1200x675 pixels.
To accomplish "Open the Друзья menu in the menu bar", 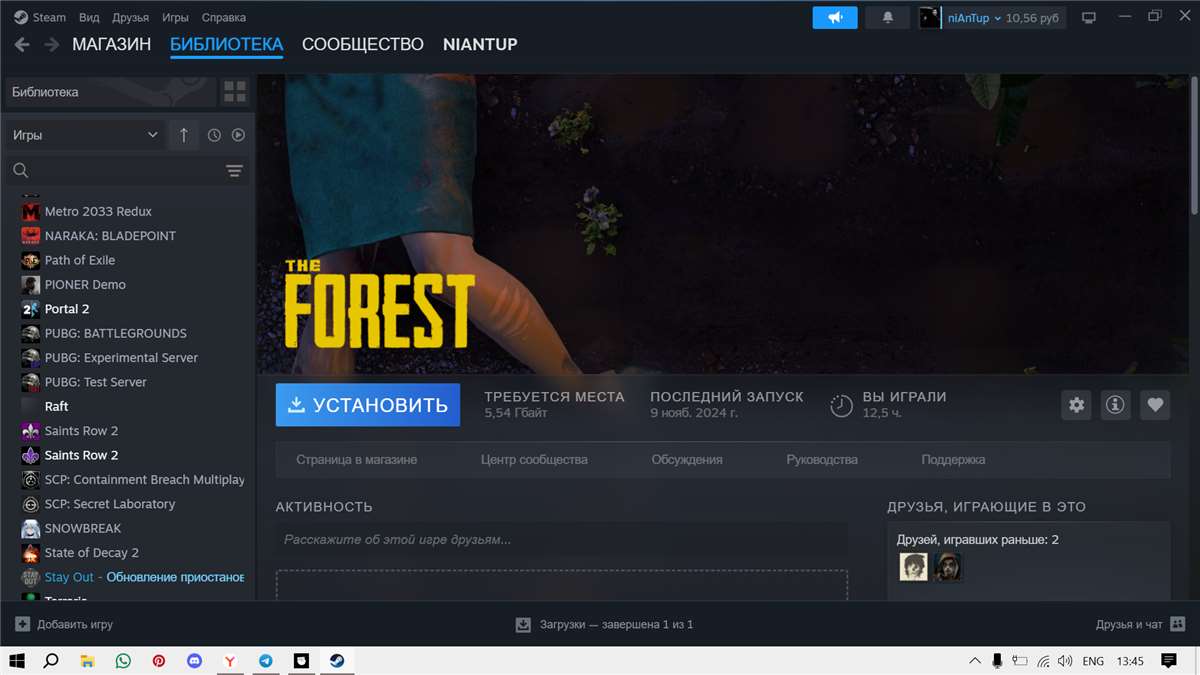I will pyautogui.click(x=130, y=17).
